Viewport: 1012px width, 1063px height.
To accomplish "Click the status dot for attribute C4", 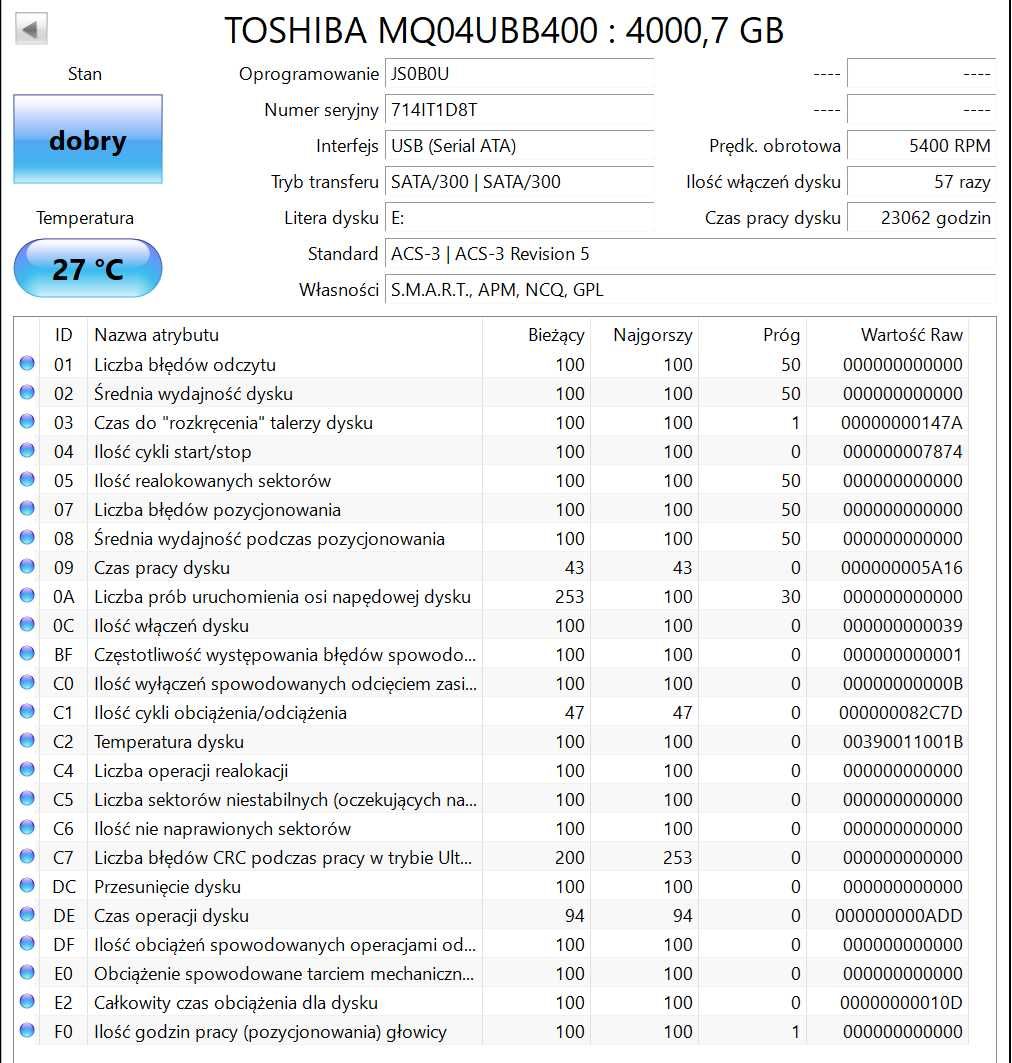I will point(27,769).
